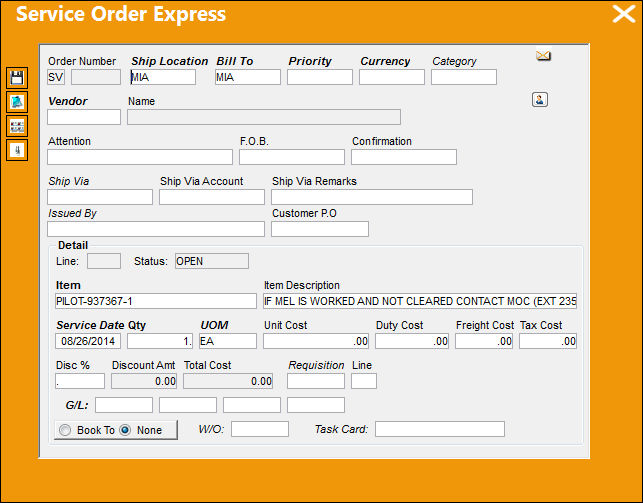
Task: Click the first G/L segment field
Action: click(124, 405)
